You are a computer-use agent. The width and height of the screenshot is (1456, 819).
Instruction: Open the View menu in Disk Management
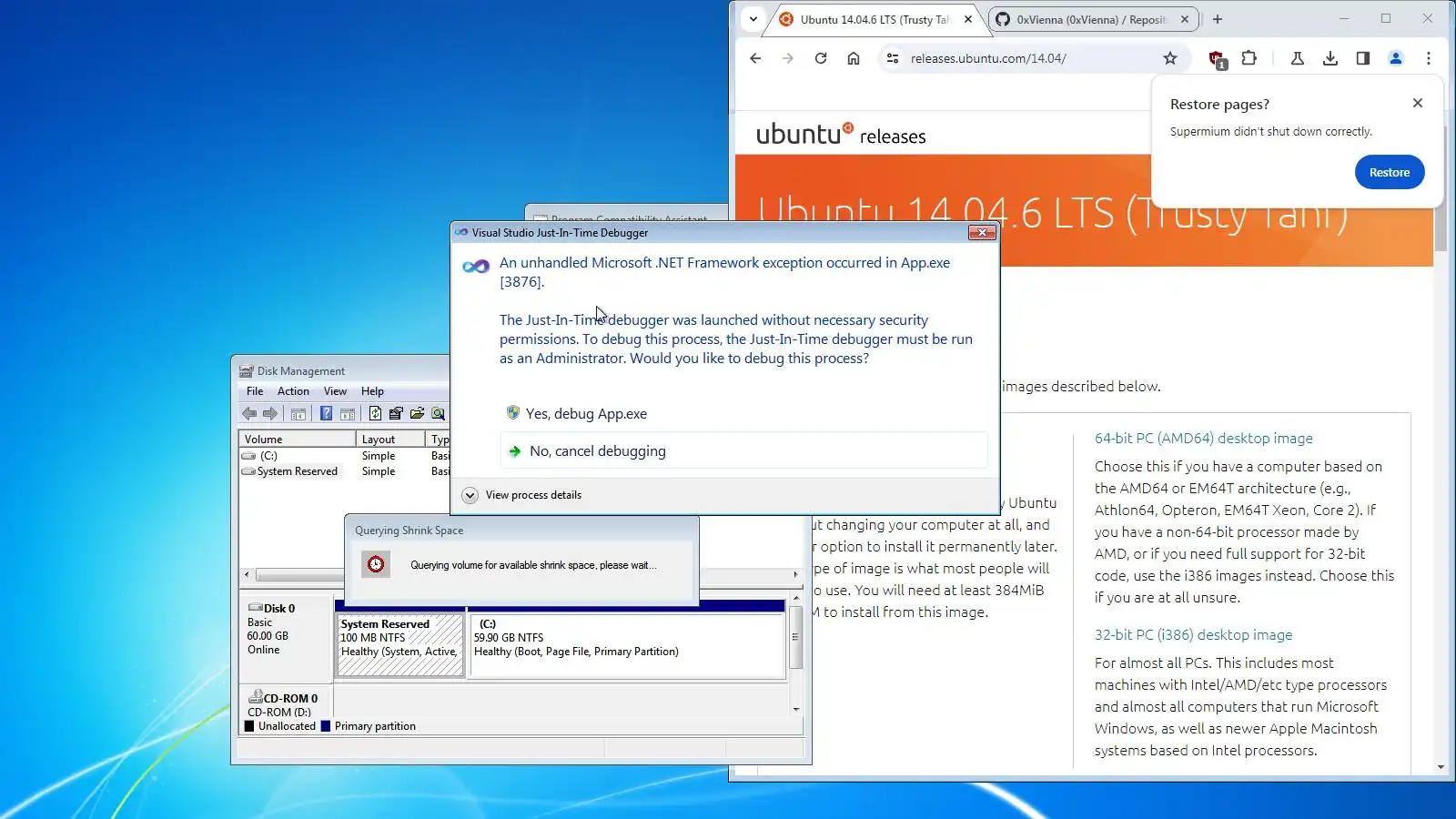tap(335, 391)
